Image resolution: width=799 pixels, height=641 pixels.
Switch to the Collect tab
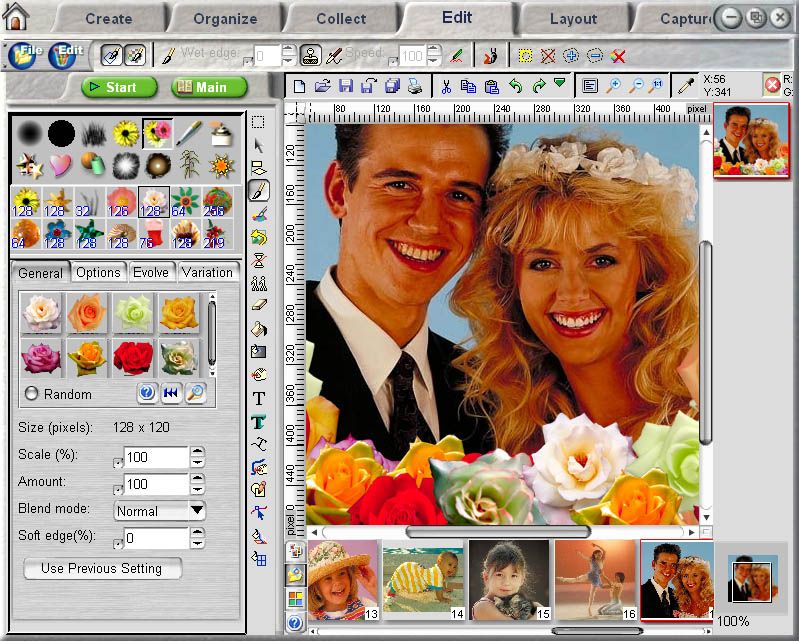click(x=341, y=19)
